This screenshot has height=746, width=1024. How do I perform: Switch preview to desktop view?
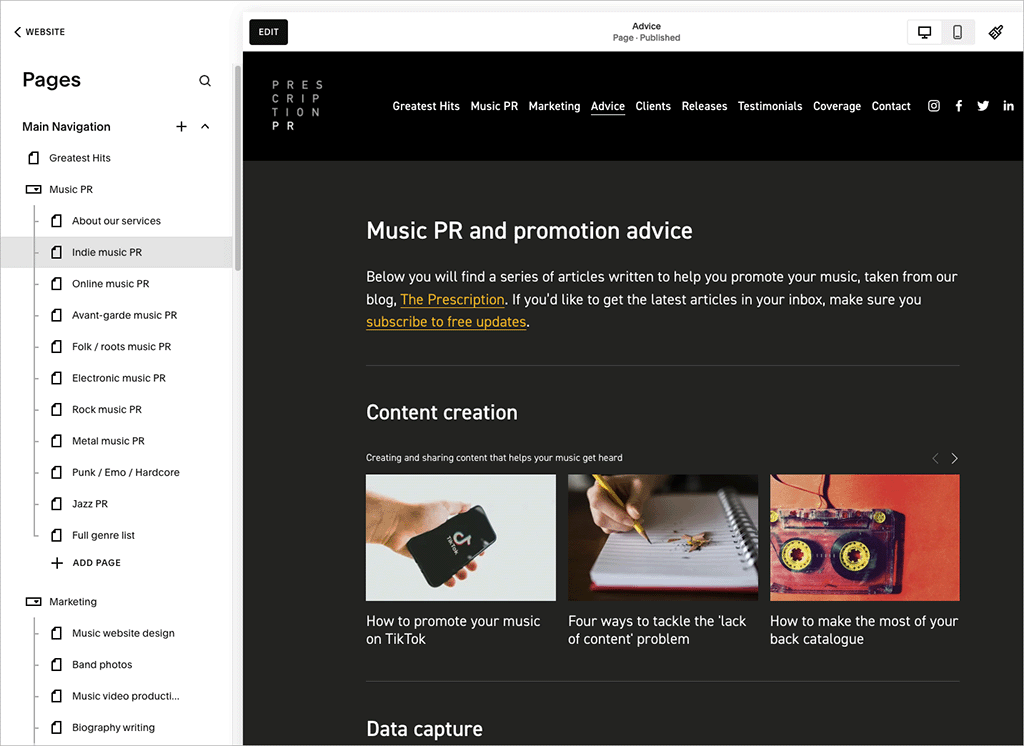pos(923,31)
